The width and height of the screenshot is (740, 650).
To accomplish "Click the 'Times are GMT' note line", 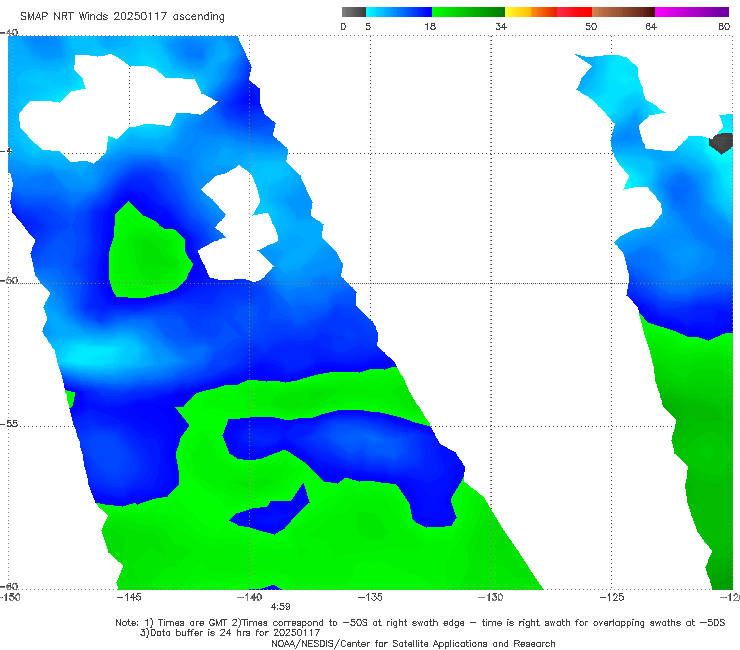I will 420,623.
